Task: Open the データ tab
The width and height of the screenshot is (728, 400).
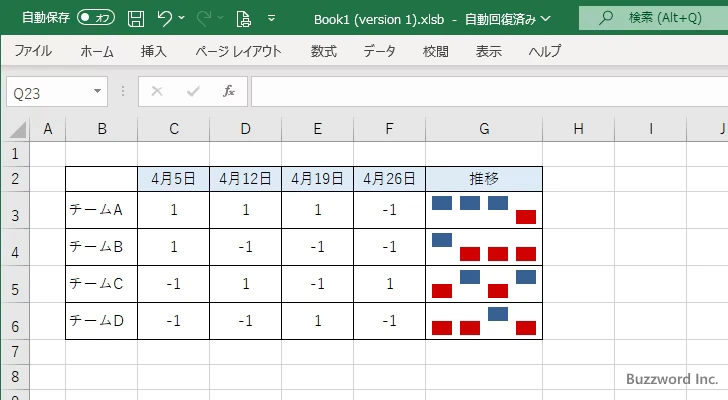Action: click(x=379, y=51)
